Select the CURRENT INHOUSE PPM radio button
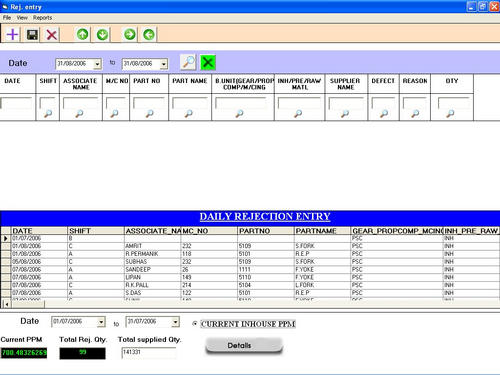The width and height of the screenshot is (500, 375). (195, 324)
